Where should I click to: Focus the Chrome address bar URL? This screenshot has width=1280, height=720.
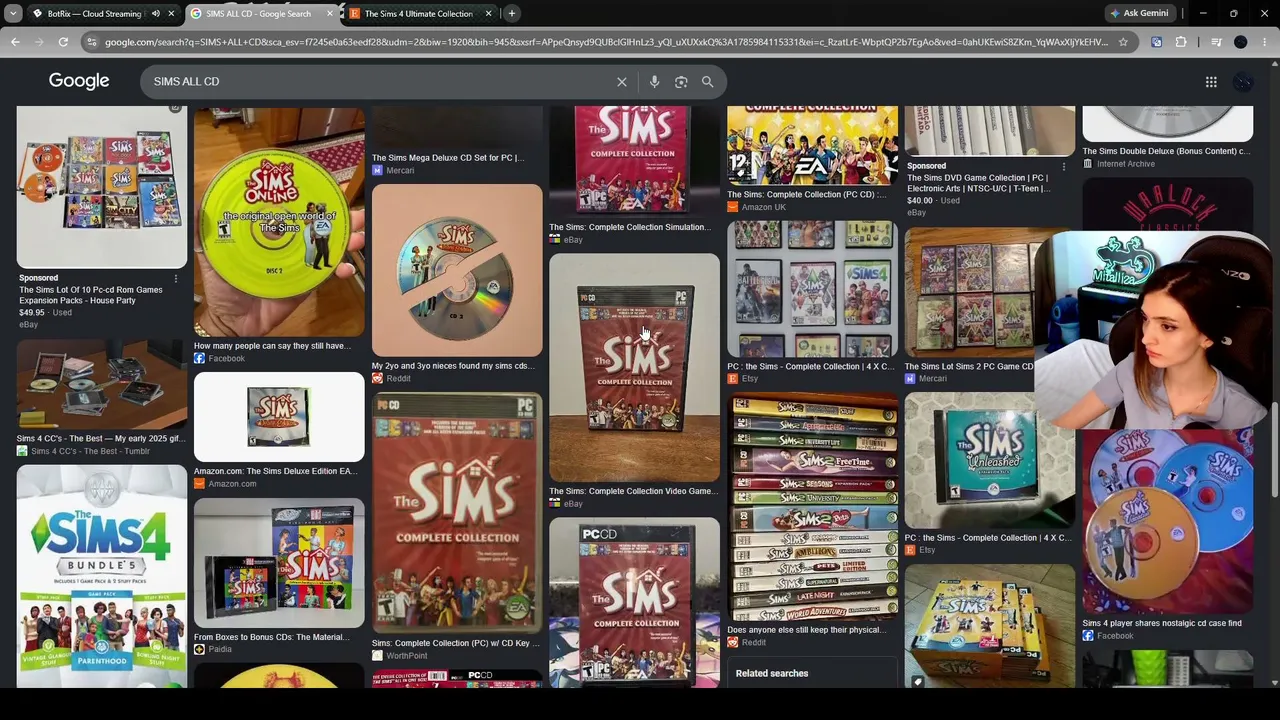[606, 42]
